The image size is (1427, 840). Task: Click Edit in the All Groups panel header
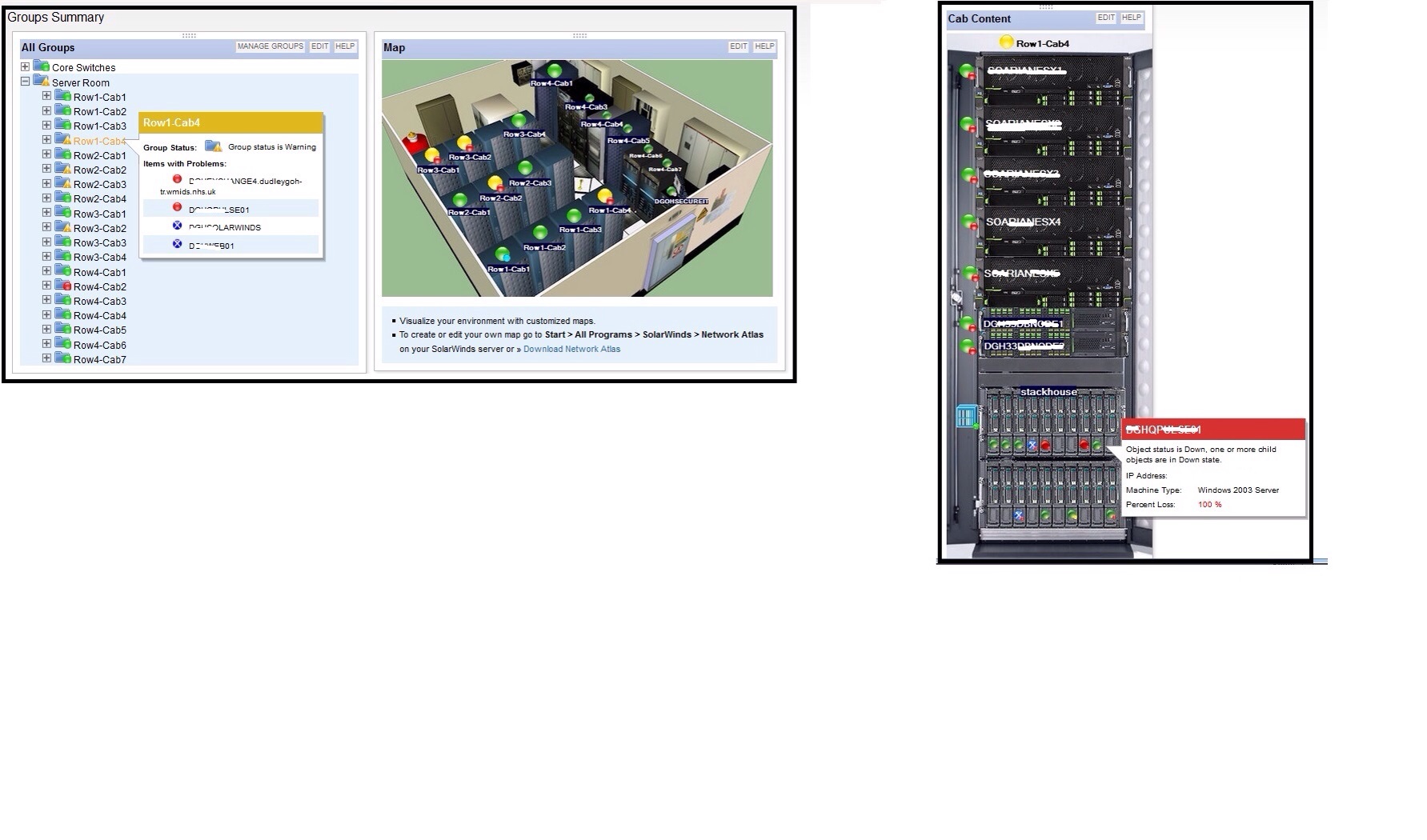click(320, 46)
